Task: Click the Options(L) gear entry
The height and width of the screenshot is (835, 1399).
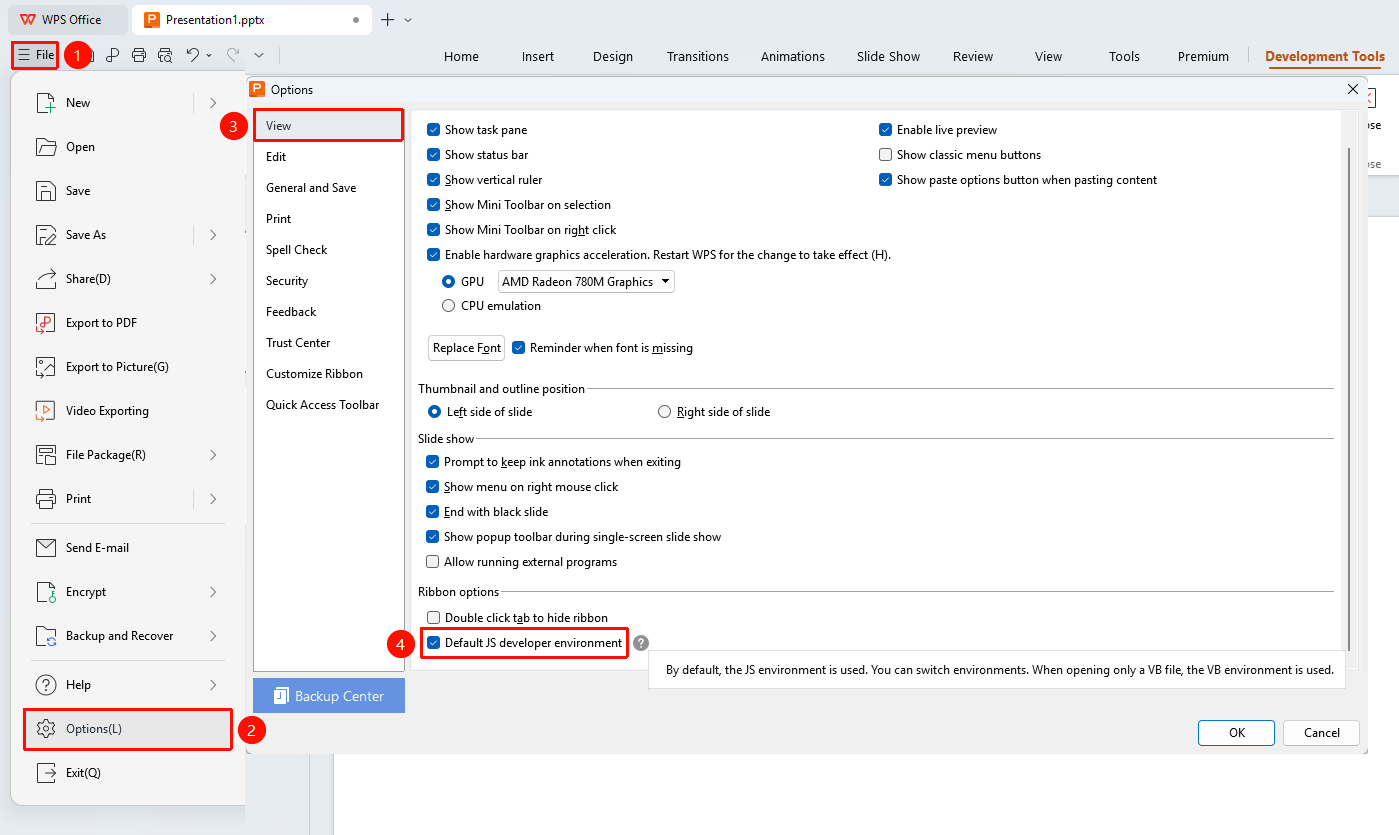Action: 127,729
